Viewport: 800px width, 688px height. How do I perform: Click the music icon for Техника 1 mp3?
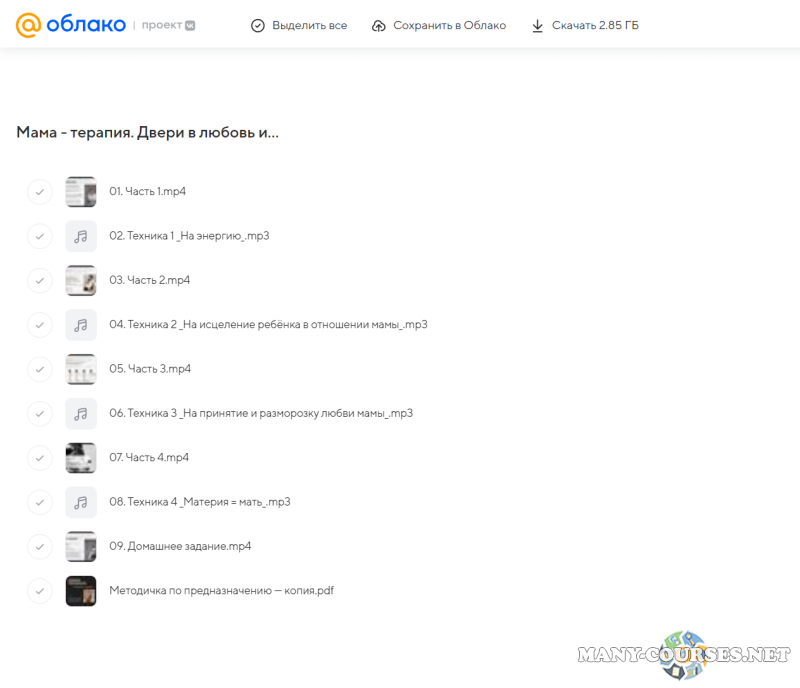[81, 236]
